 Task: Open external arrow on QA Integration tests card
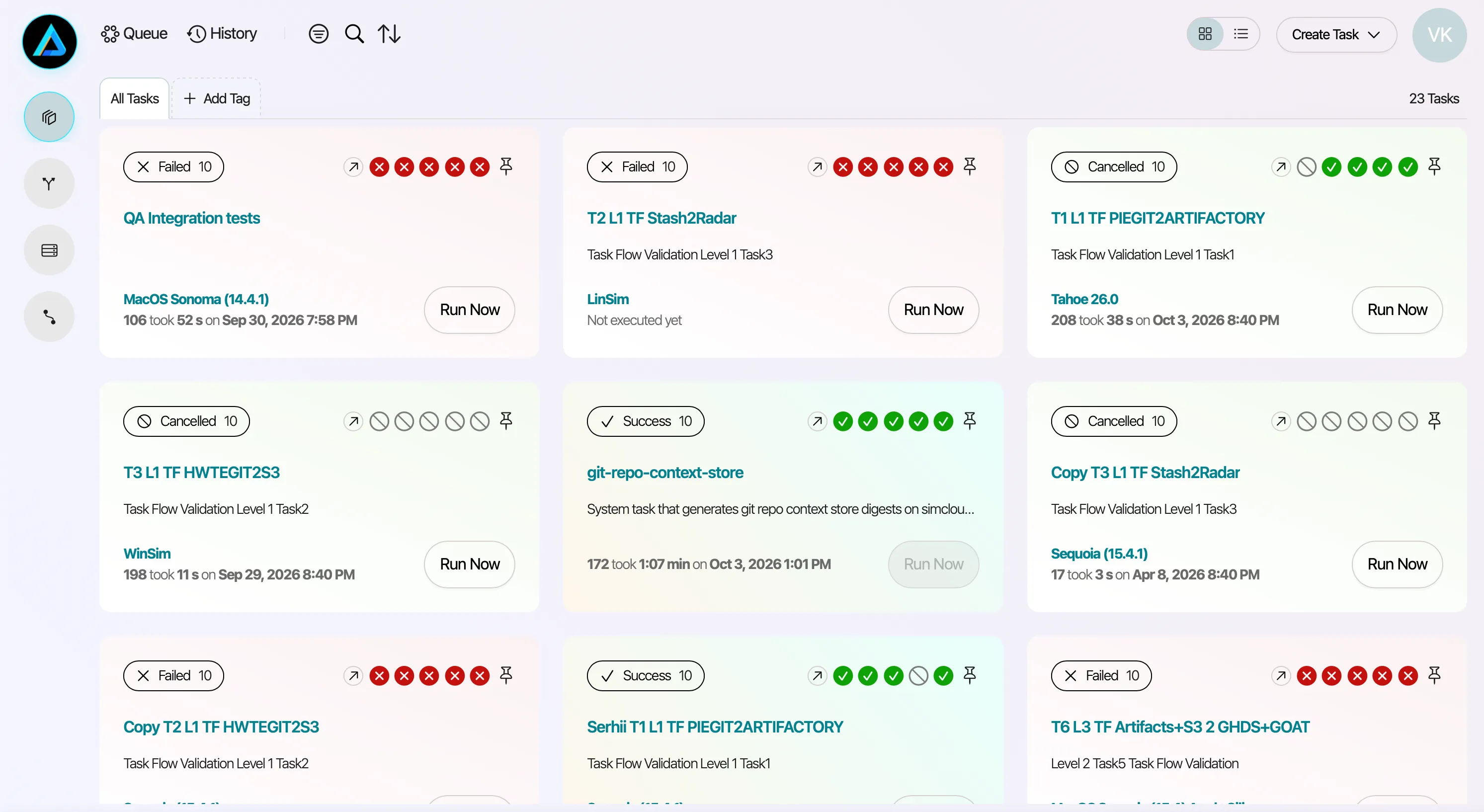(x=353, y=167)
